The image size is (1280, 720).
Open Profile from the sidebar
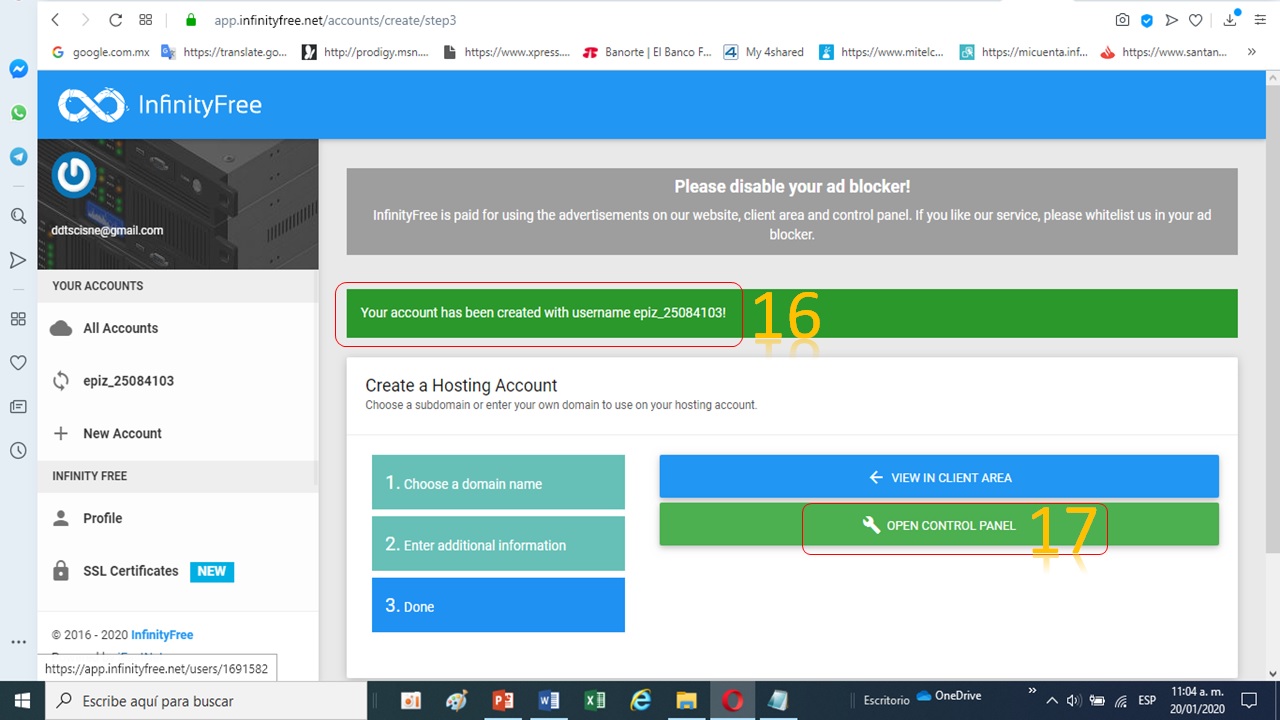pyautogui.click(x=102, y=518)
